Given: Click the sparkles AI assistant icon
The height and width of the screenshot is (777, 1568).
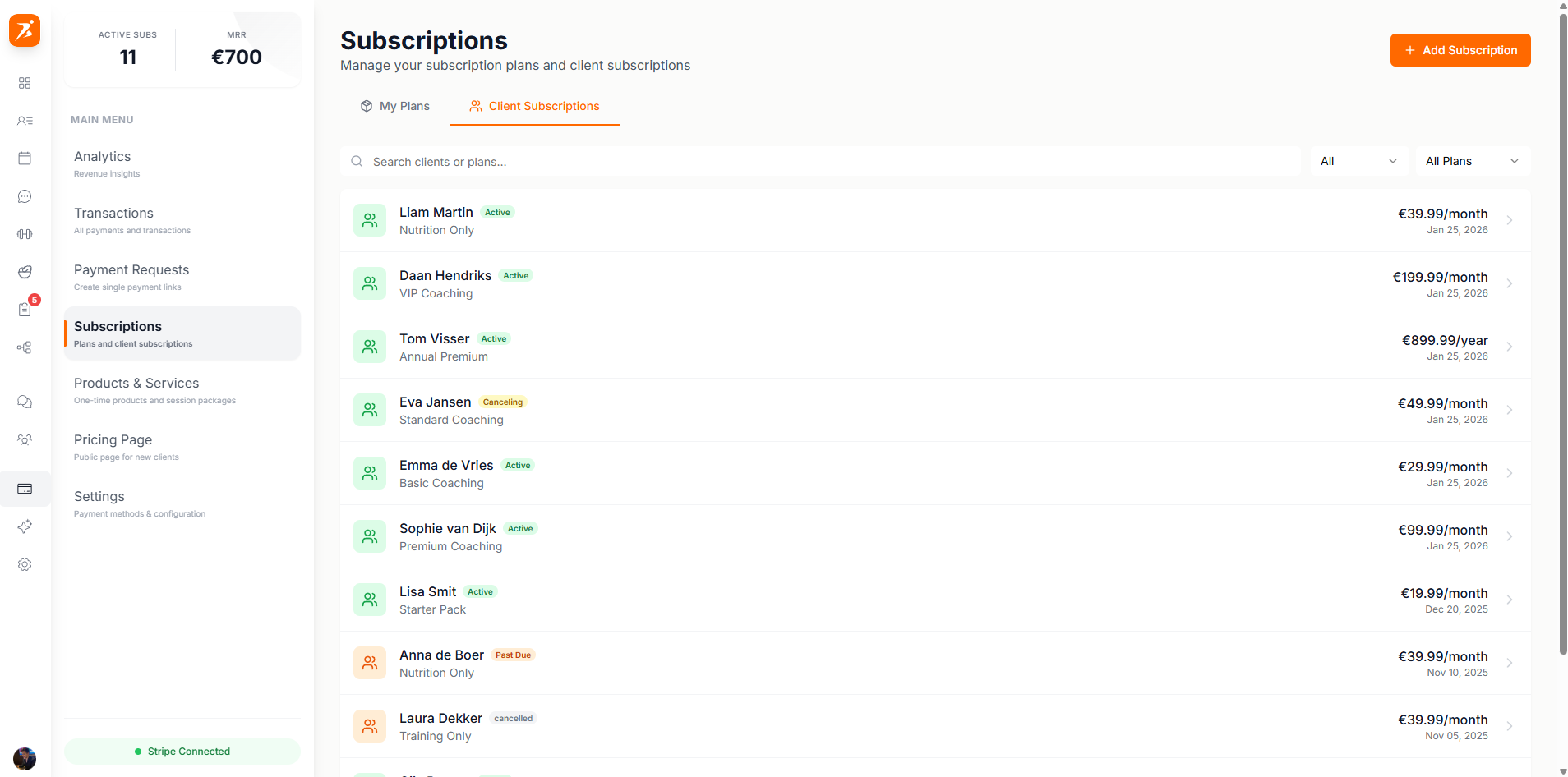Looking at the screenshot, I should tap(25, 526).
